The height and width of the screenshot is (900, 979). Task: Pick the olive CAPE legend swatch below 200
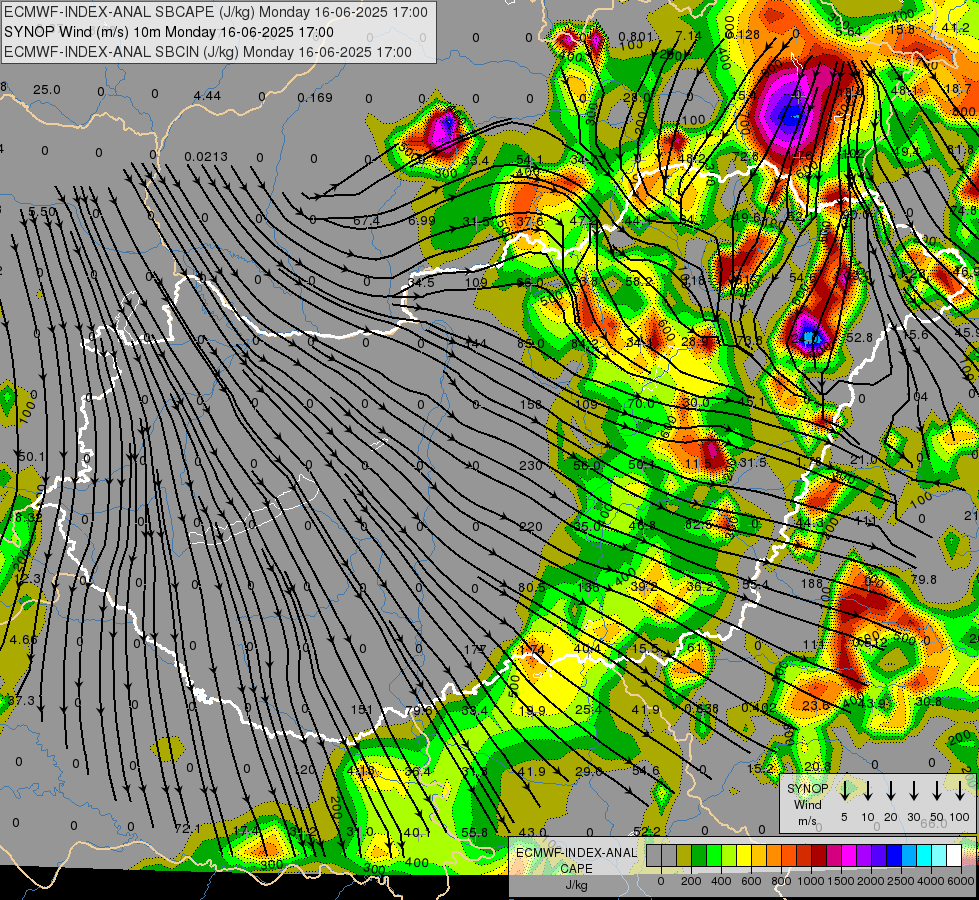tap(683, 856)
